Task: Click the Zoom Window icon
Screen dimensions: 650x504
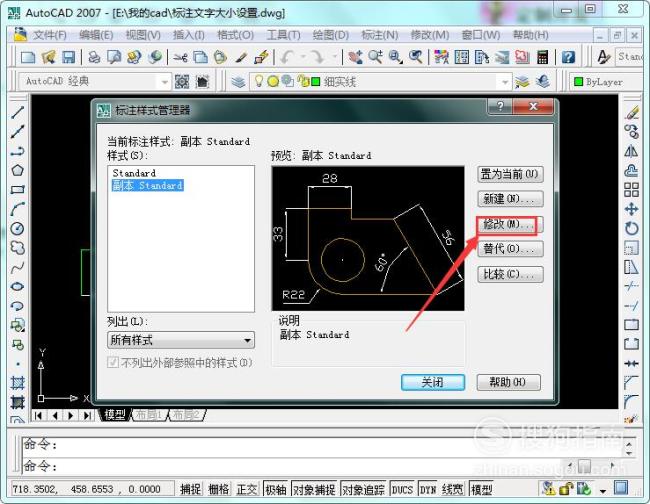Action: tap(396, 57)
